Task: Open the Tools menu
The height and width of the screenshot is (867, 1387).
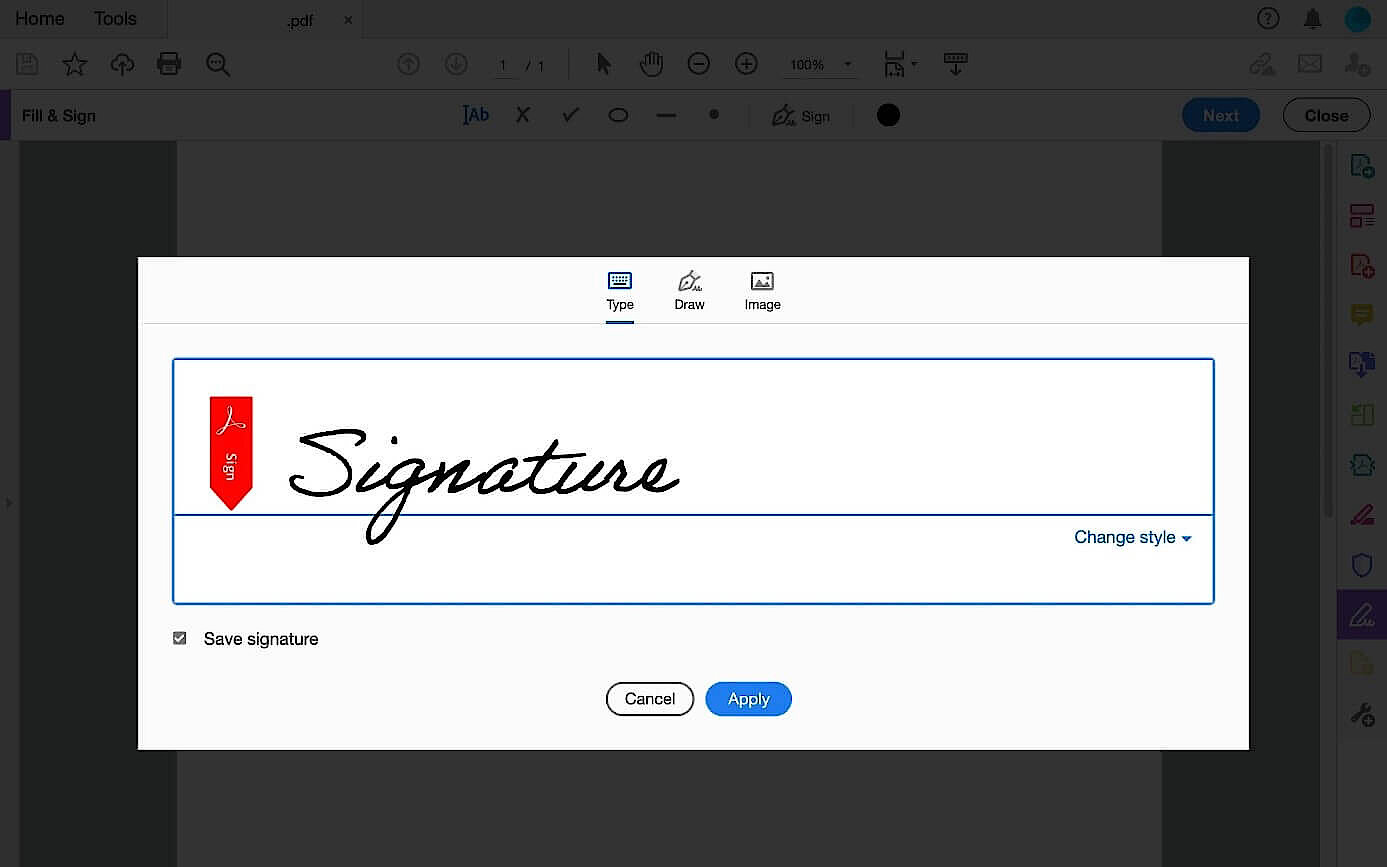Action: [x=114, y=18]
